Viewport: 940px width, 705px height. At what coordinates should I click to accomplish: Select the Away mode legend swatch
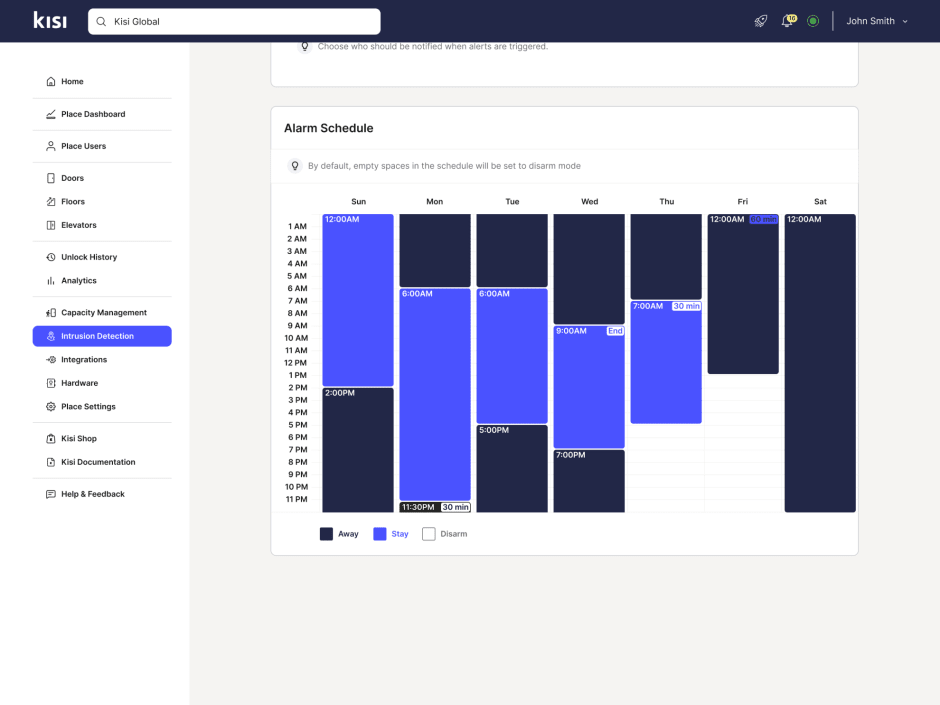pos(326,534)
